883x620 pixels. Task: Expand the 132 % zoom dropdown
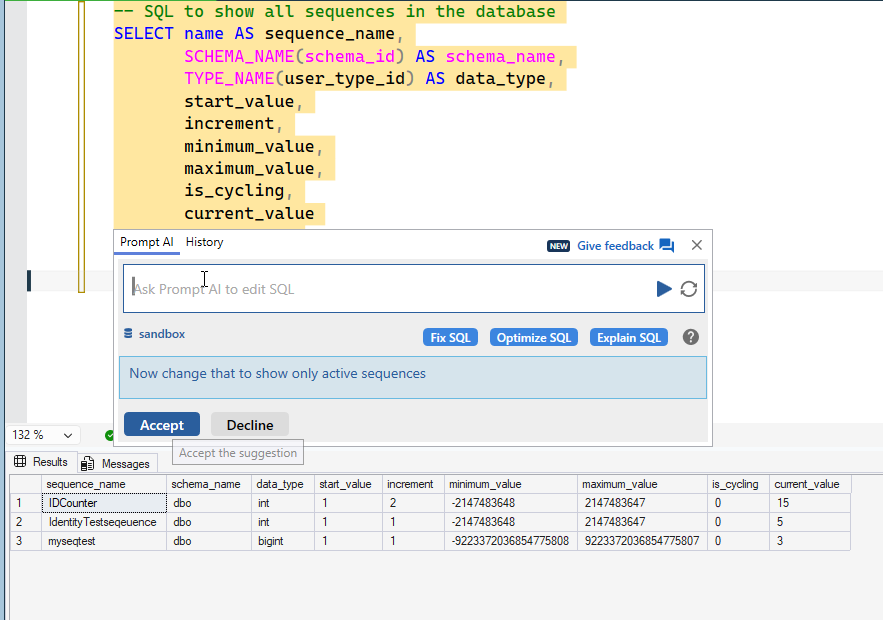pyautogui.click(x=68, y=436)
